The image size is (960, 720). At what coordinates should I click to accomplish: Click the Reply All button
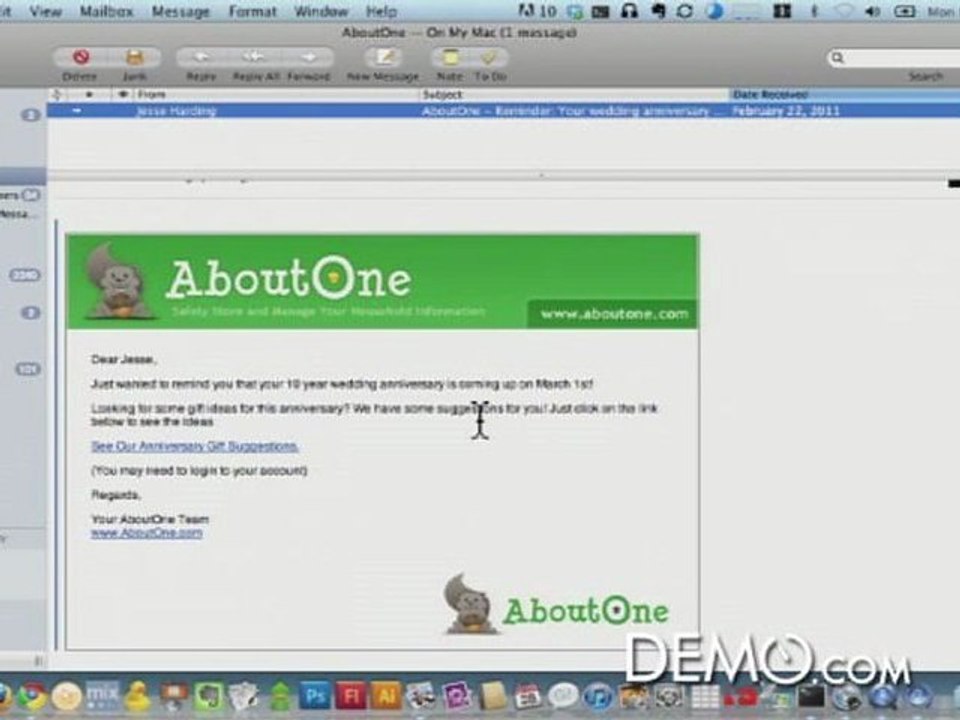pos(255,58)
